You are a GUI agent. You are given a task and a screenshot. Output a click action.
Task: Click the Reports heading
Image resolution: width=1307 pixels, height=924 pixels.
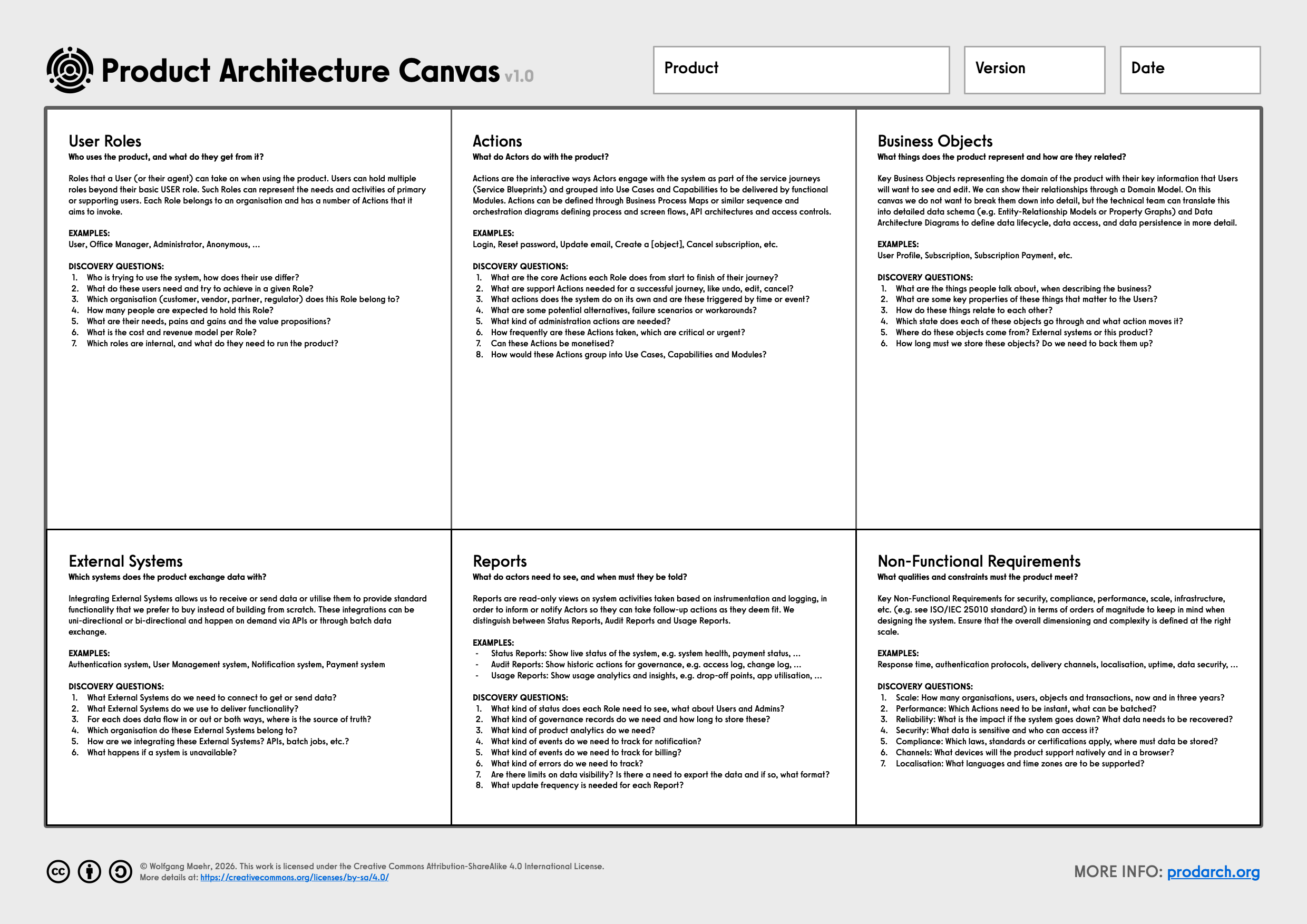pos(500,561)
